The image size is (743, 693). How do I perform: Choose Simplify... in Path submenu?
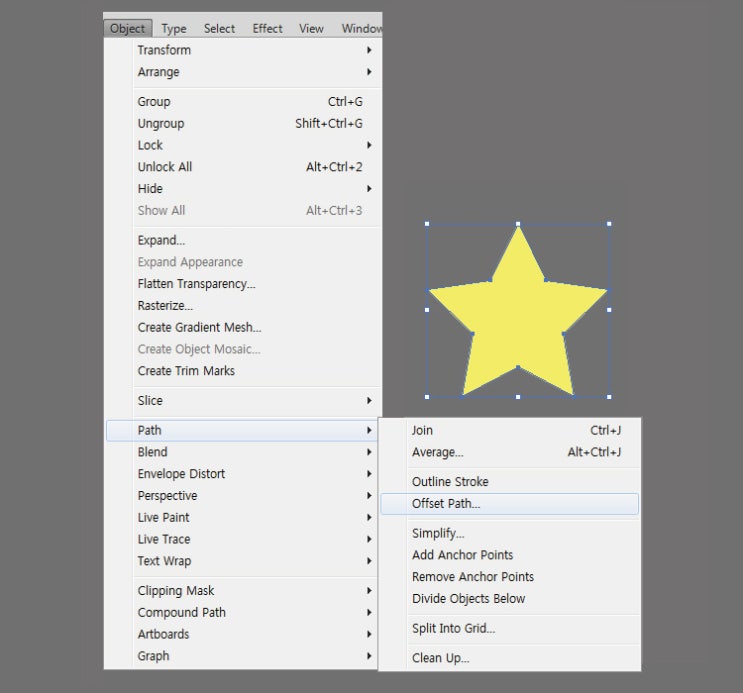[509, 533]
